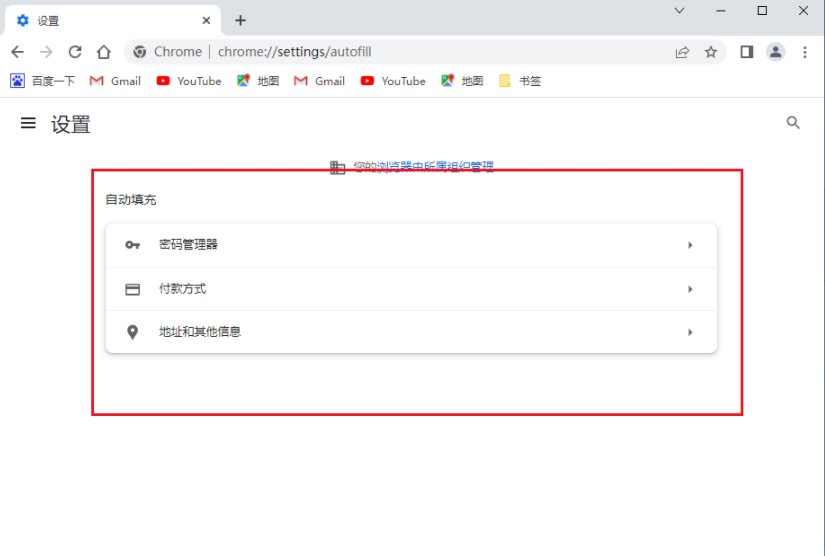This screenshot has height=556, width=825.
Task: Click the organization building icon
Action: tap(337, 168)
